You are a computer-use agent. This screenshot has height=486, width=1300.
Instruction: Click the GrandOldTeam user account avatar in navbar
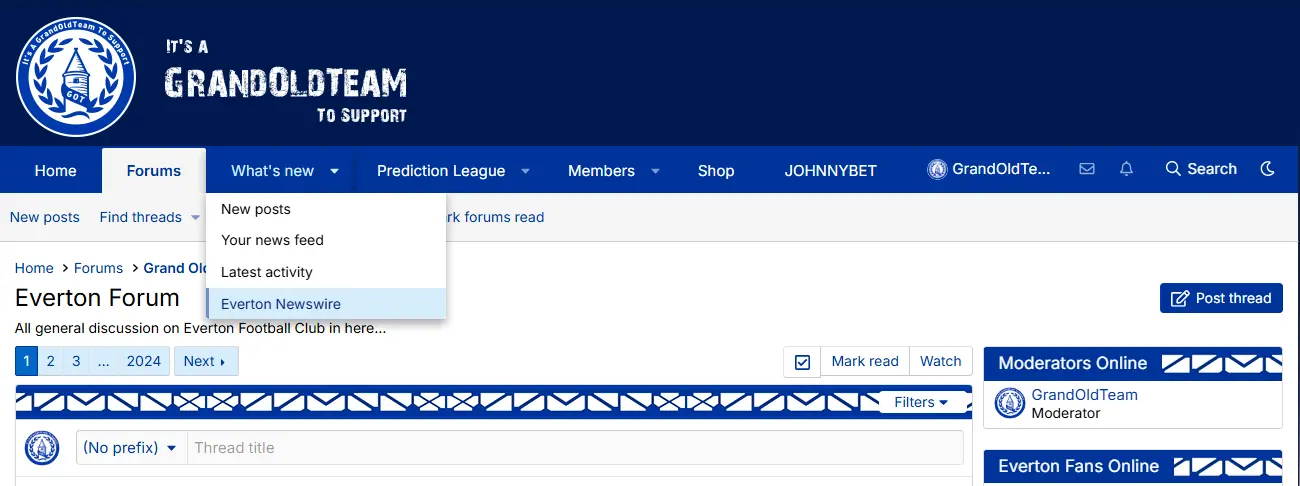937,169
